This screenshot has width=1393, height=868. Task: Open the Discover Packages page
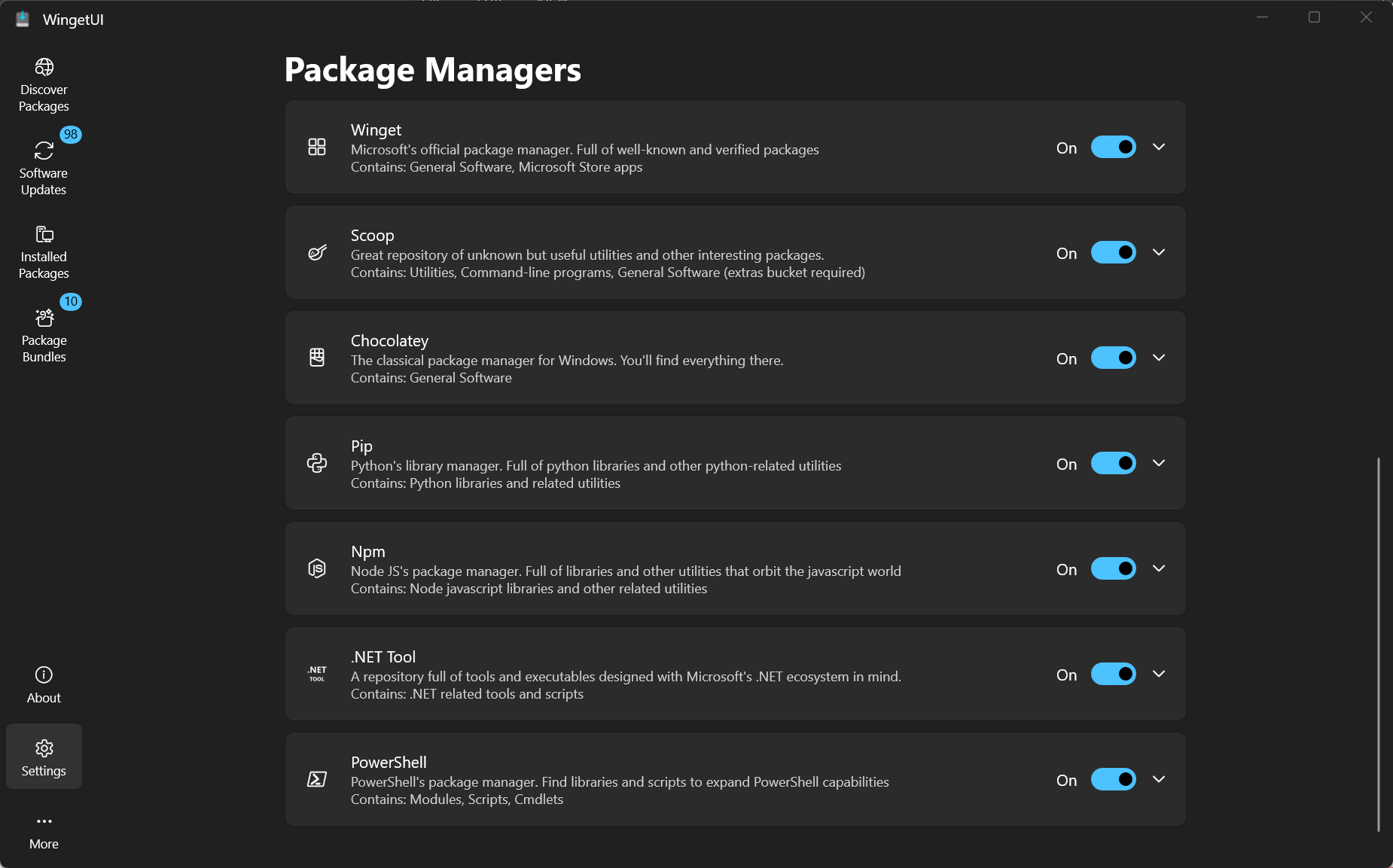pos(44,85)
